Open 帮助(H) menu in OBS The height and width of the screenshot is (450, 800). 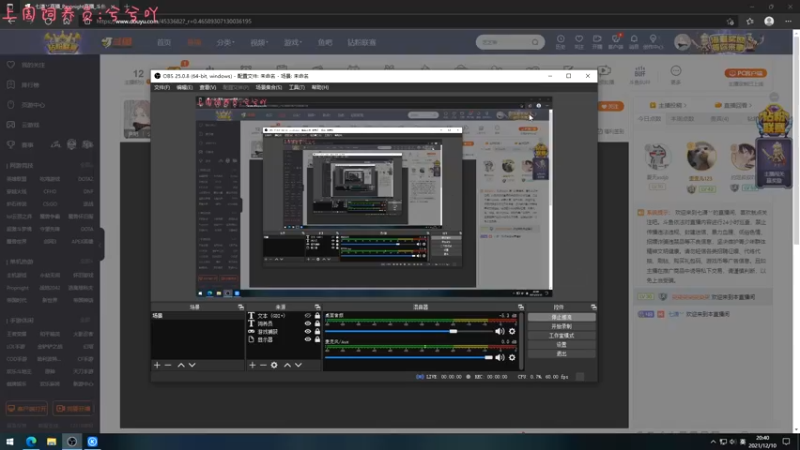320,88
